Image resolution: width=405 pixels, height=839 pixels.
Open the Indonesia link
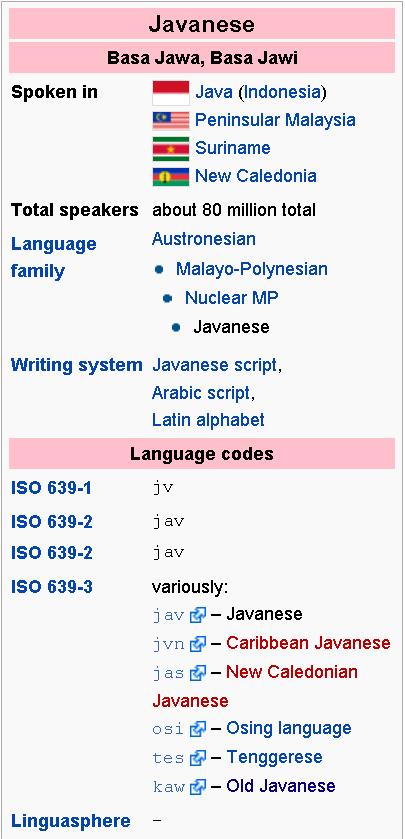pyautogui.click(x=281, y=92)
